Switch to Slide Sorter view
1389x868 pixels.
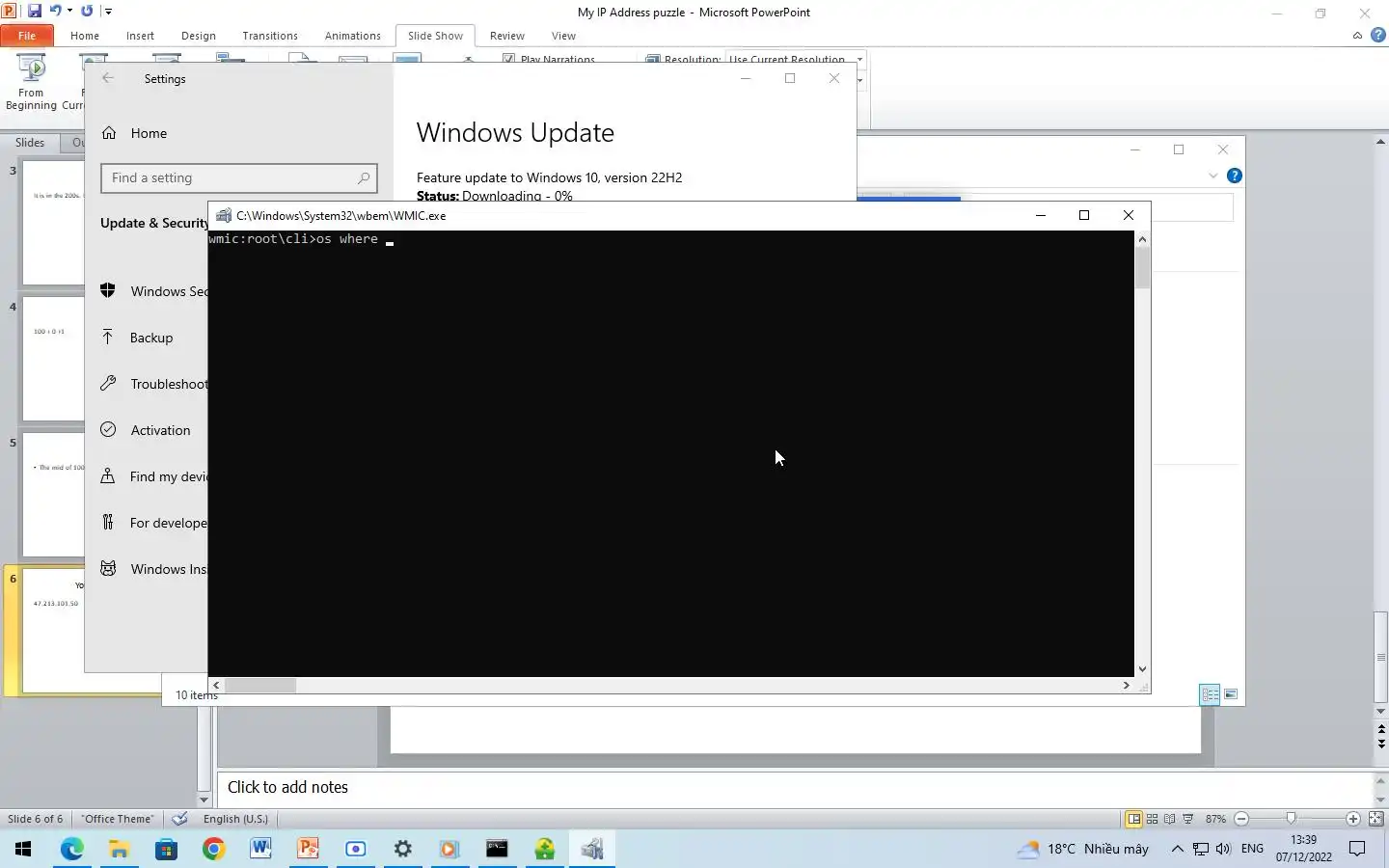1152,819
